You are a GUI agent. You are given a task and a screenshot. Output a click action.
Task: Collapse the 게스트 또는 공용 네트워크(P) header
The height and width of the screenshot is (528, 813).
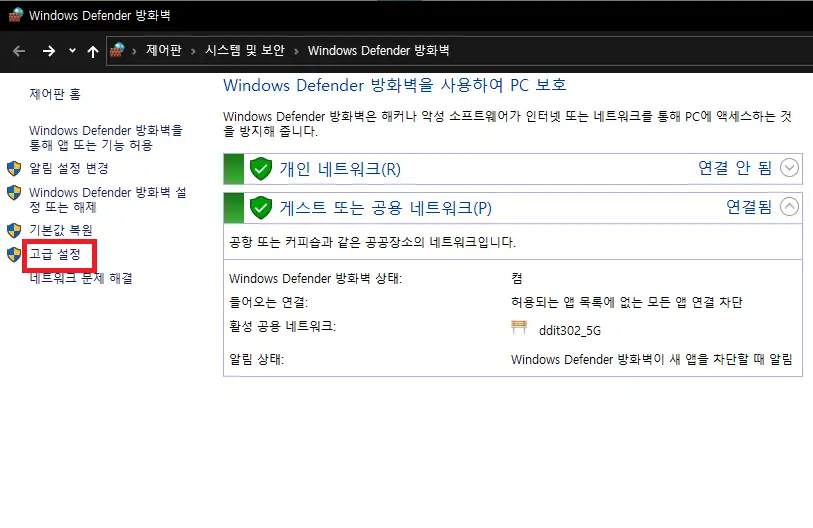pyautogui.click(x=513, y=208)
